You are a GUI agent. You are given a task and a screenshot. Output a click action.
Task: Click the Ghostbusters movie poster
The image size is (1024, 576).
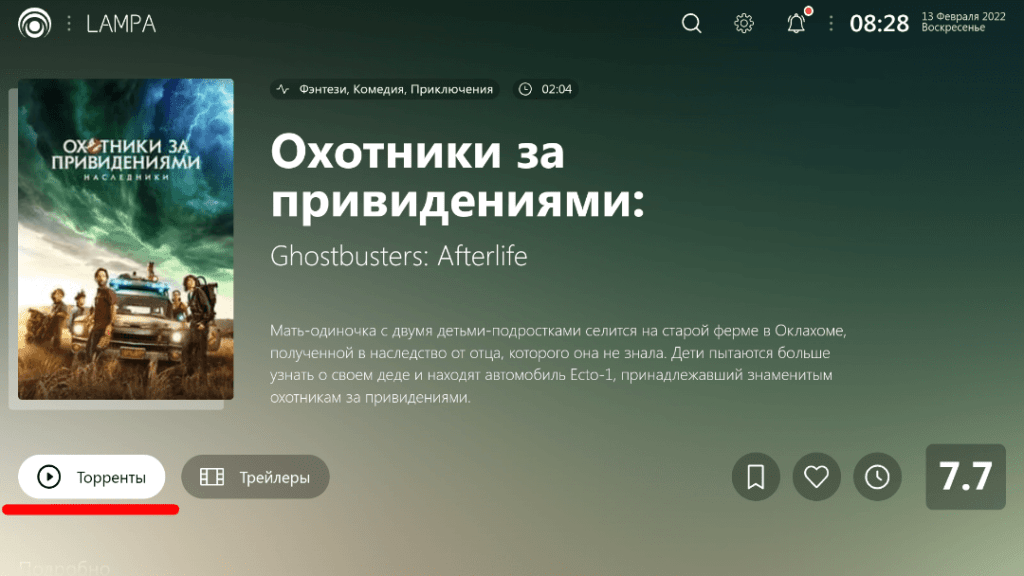tap(126, 239)
